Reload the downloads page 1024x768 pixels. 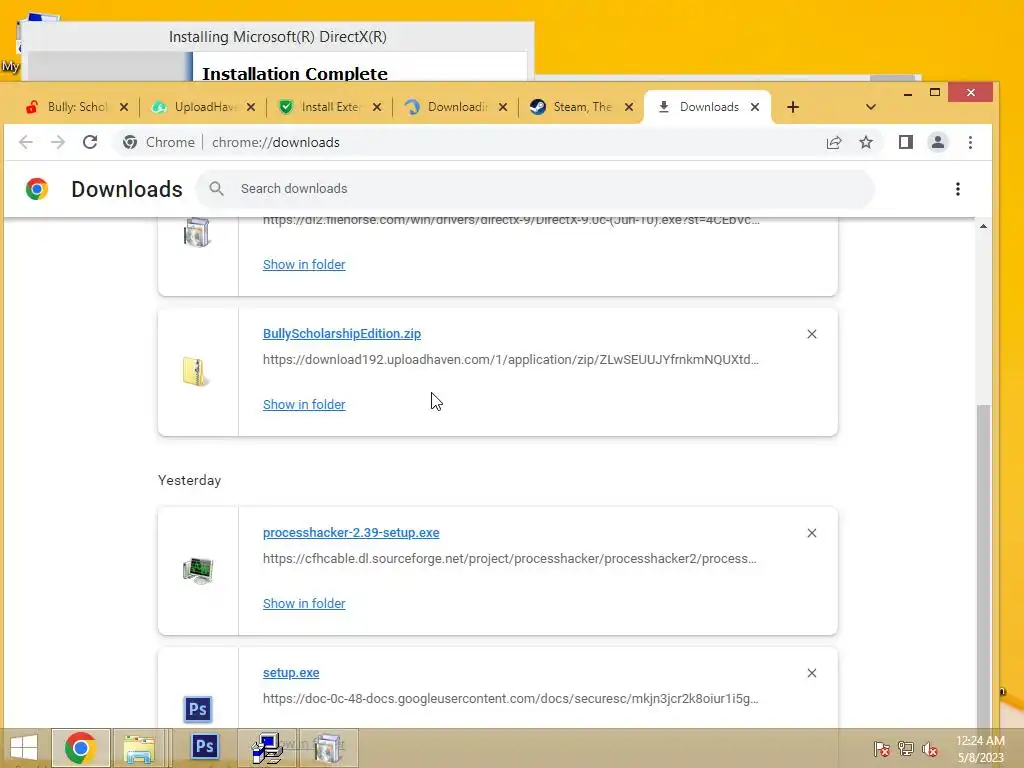[90, 142]
